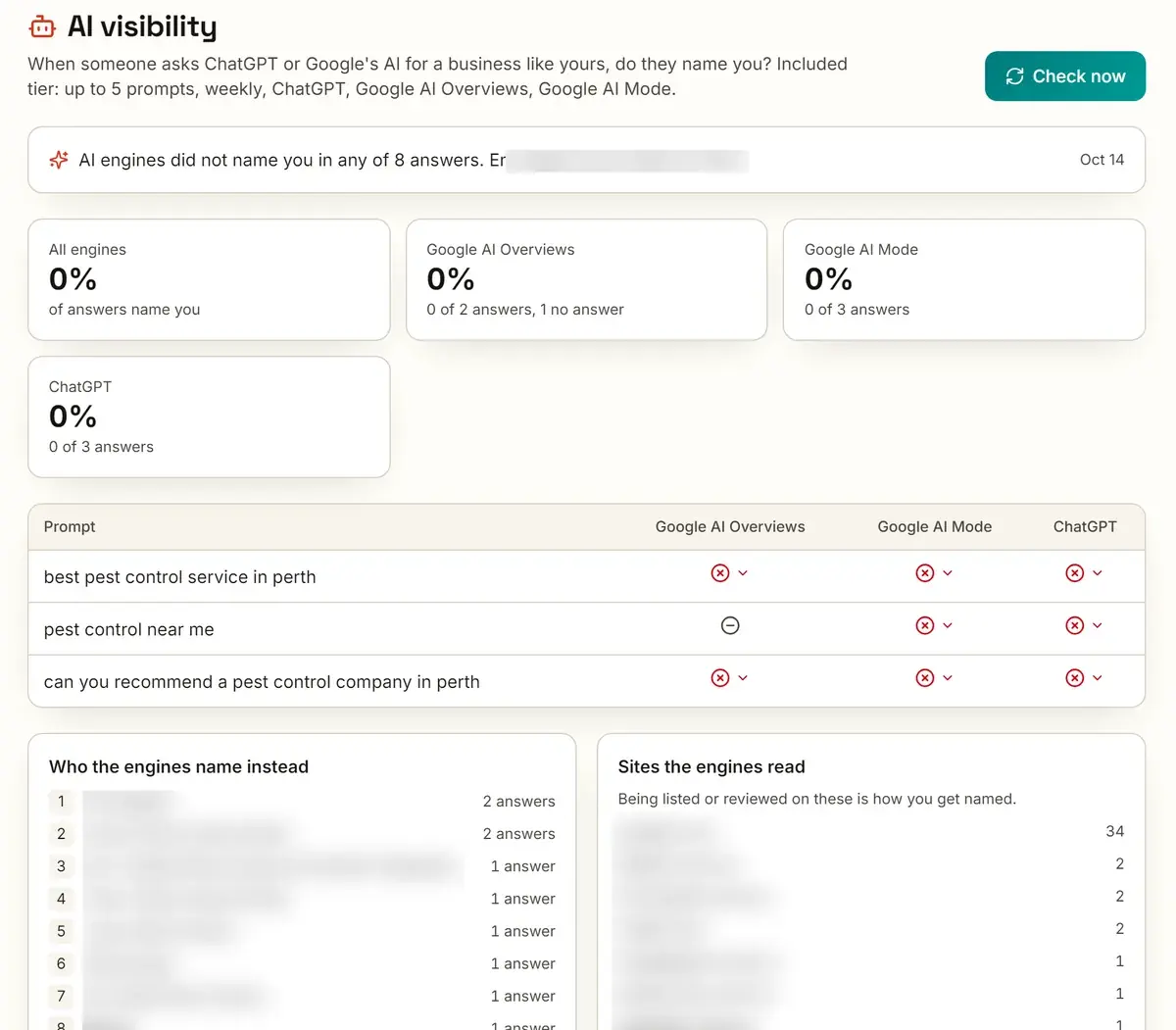The width and height of the screenshot is (1176, 1030).
Task: Expand ChatGPT result for best pest control service
Action: pos(1098,573)
